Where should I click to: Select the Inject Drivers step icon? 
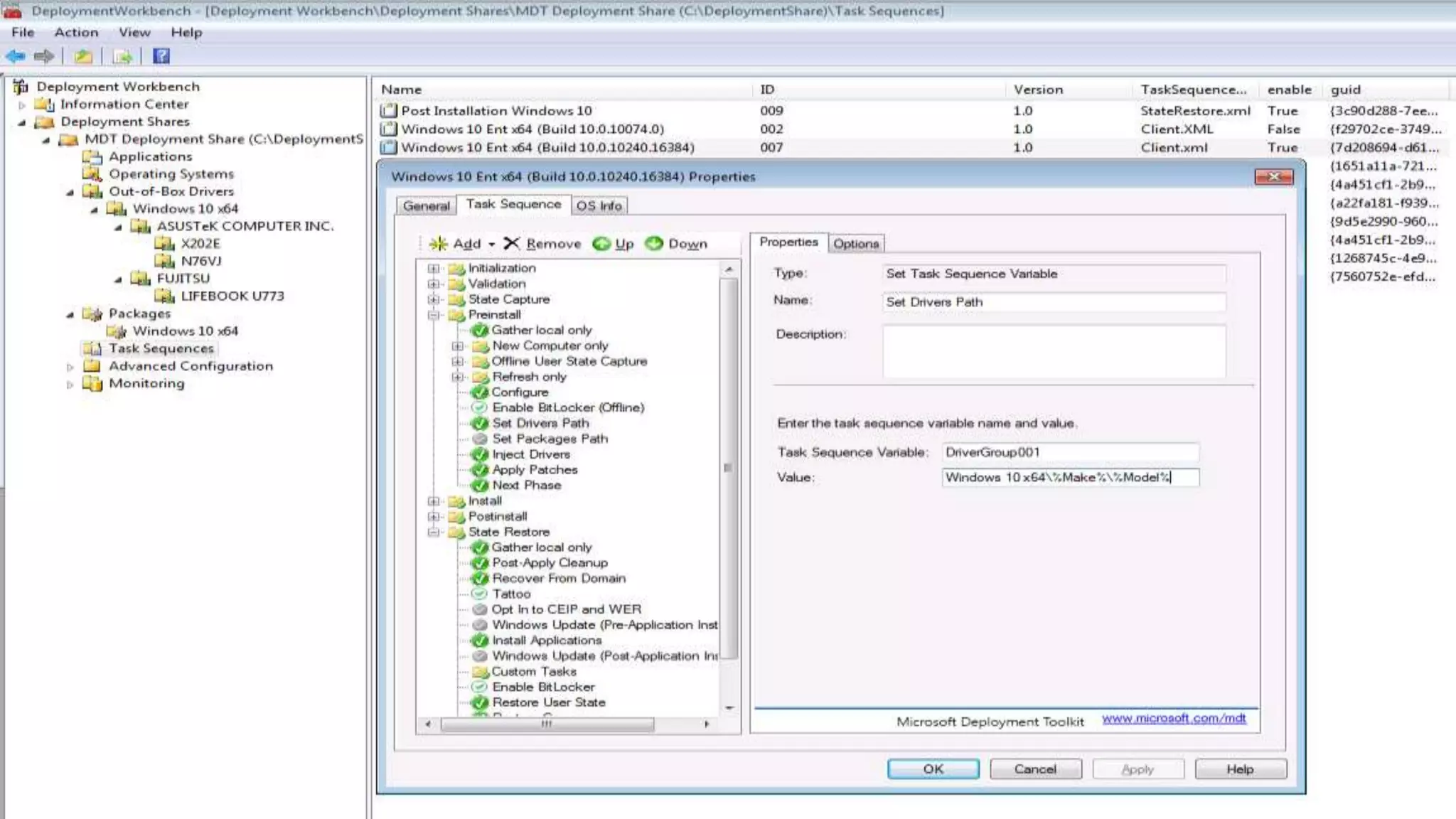481,455
